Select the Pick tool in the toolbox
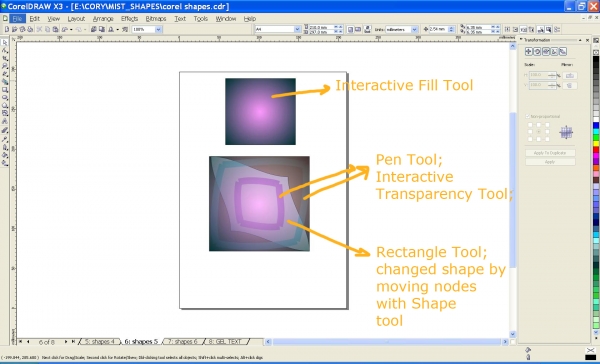The width and height of the screenshot is (600, 364). (x=5, y=42)
